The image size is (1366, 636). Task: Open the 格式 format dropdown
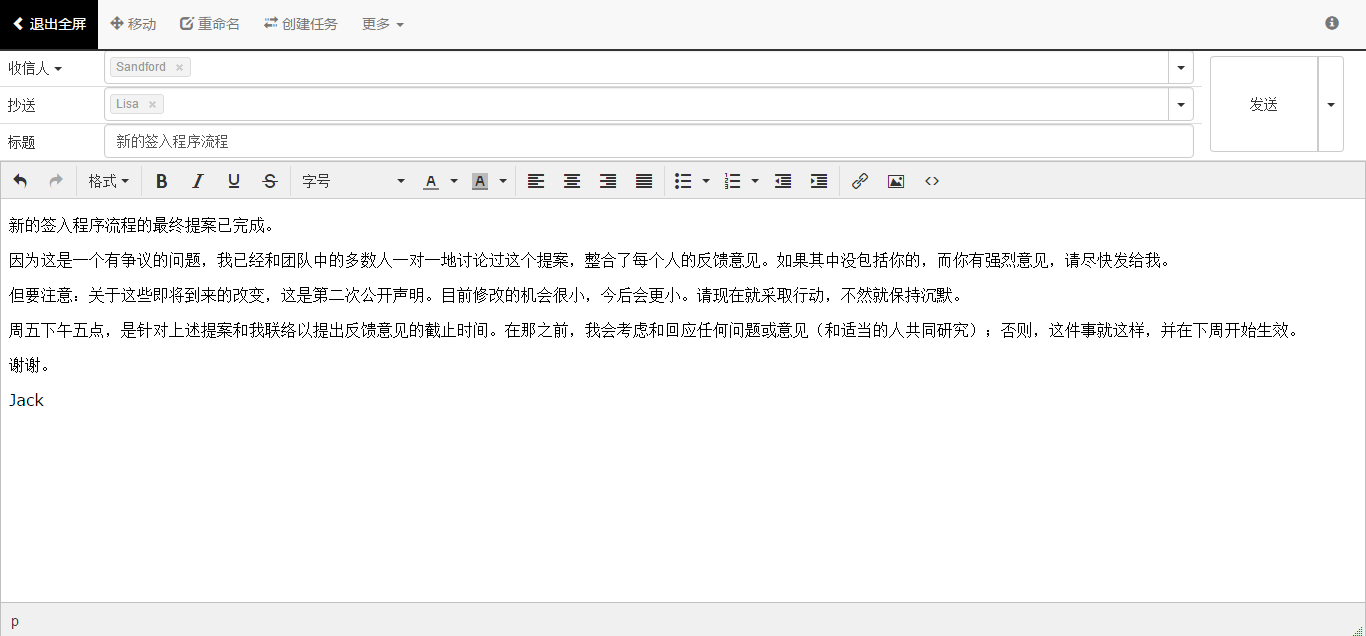coord(108,181)
